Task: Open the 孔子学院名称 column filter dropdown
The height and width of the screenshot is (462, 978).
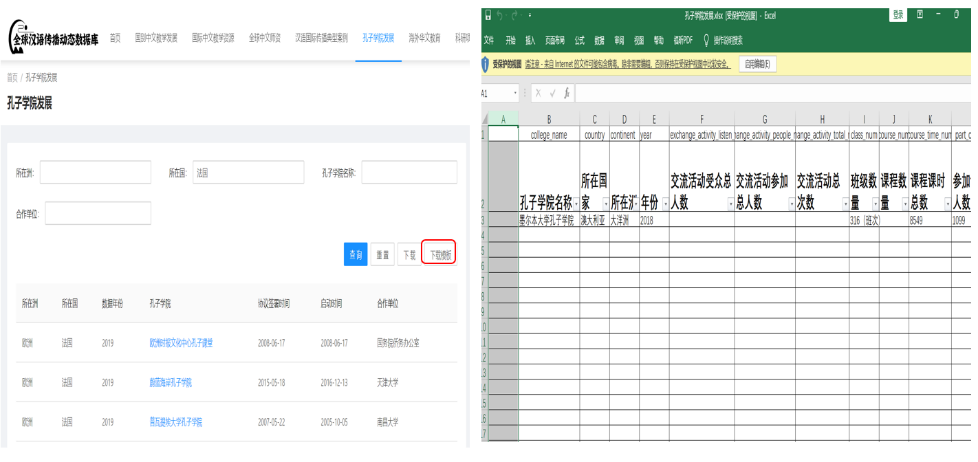Action: tap(574, 203)
